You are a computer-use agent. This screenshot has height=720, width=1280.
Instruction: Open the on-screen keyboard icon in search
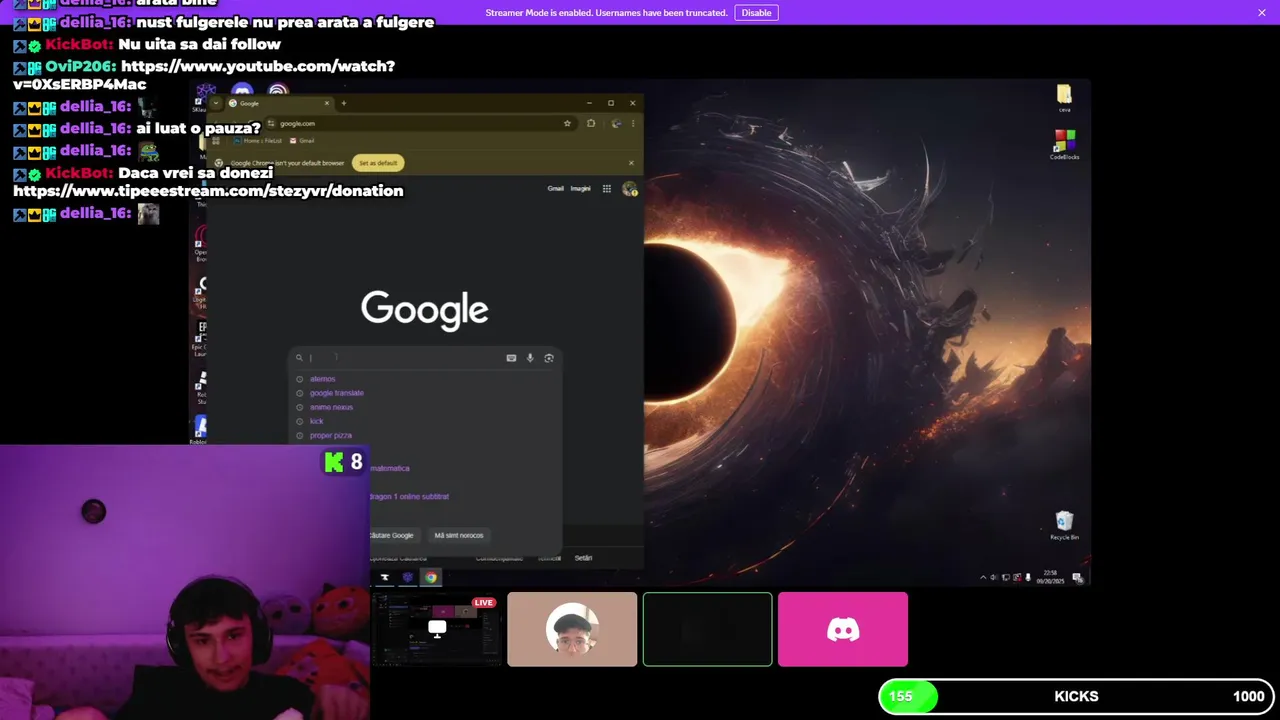[511, 358]
